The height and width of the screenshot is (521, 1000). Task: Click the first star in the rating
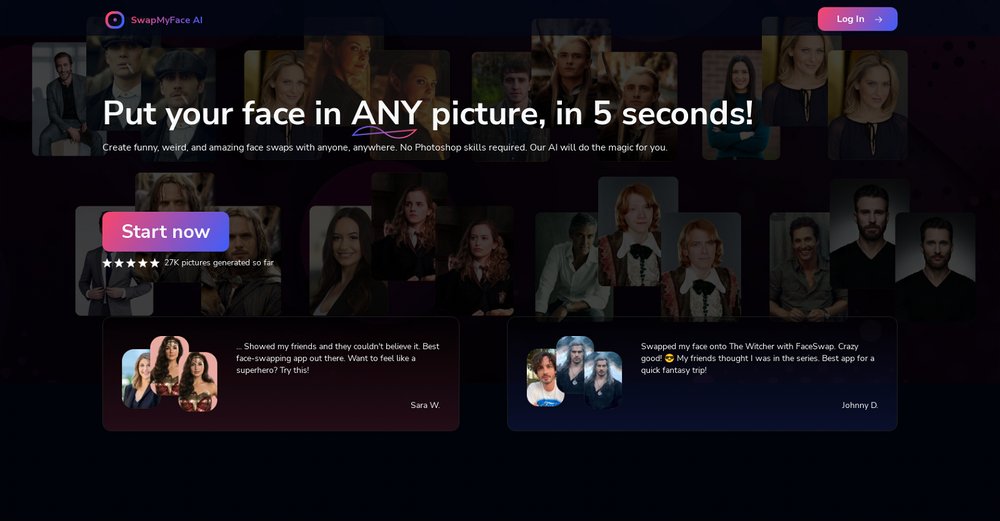click(107, 263)
